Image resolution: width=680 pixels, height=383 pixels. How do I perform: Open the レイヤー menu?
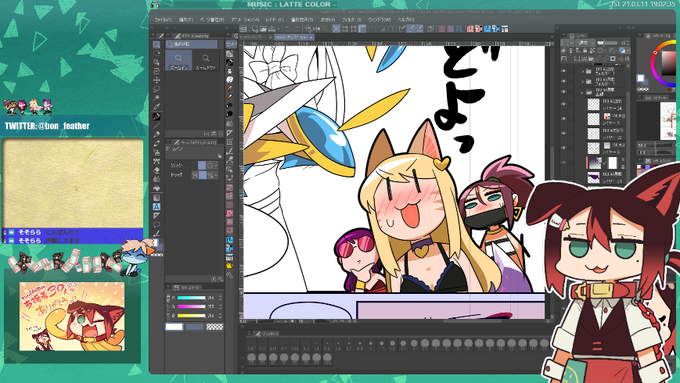(274, 20)
